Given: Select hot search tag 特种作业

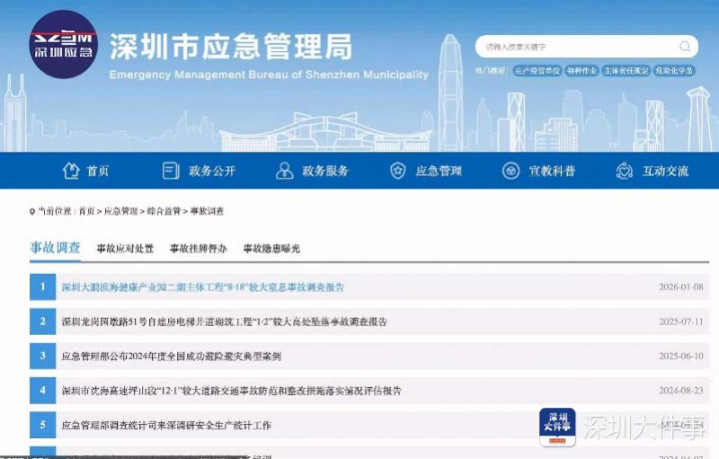Looking at the screenshot, I should click(x=581, y=71).
